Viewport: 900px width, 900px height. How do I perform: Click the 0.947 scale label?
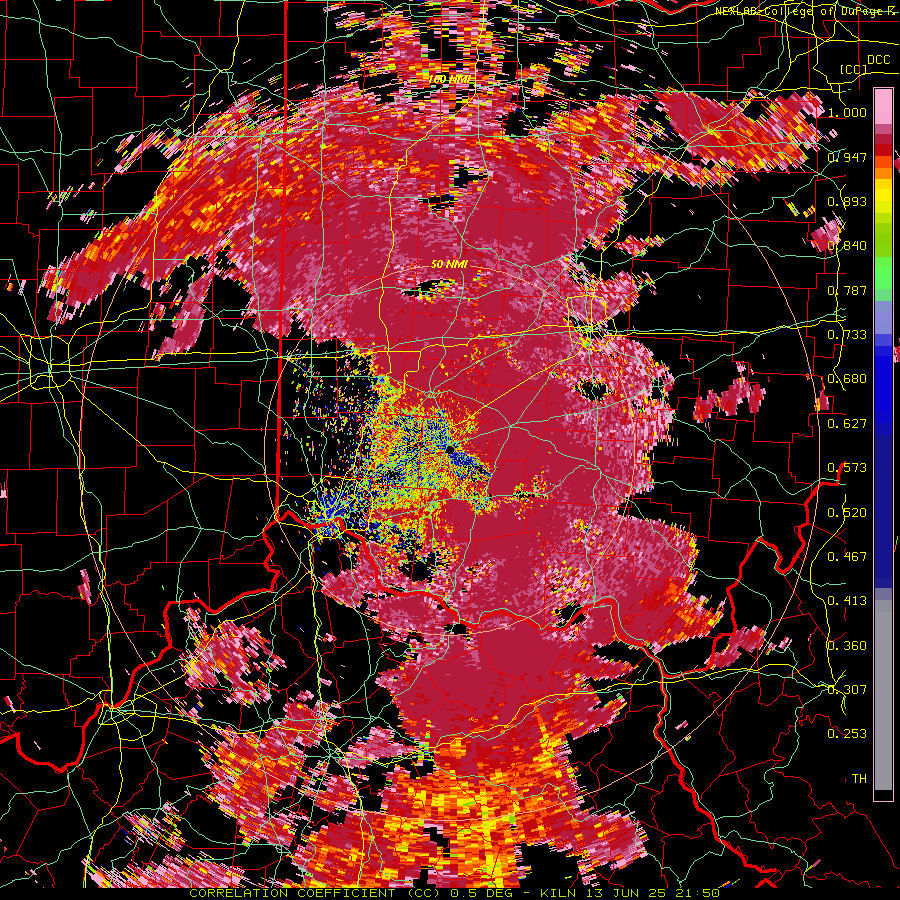[x=847, y=157]
